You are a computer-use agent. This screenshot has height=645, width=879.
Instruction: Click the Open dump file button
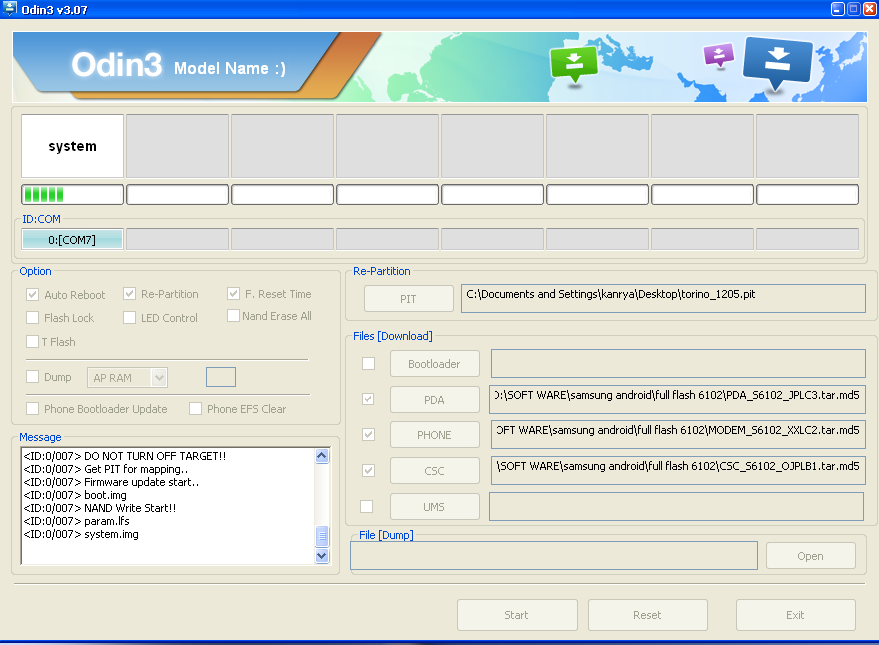tap(811, 556)
